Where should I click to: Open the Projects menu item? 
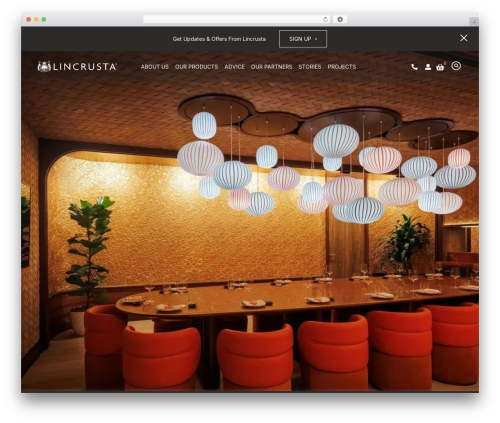pos(342,67)
